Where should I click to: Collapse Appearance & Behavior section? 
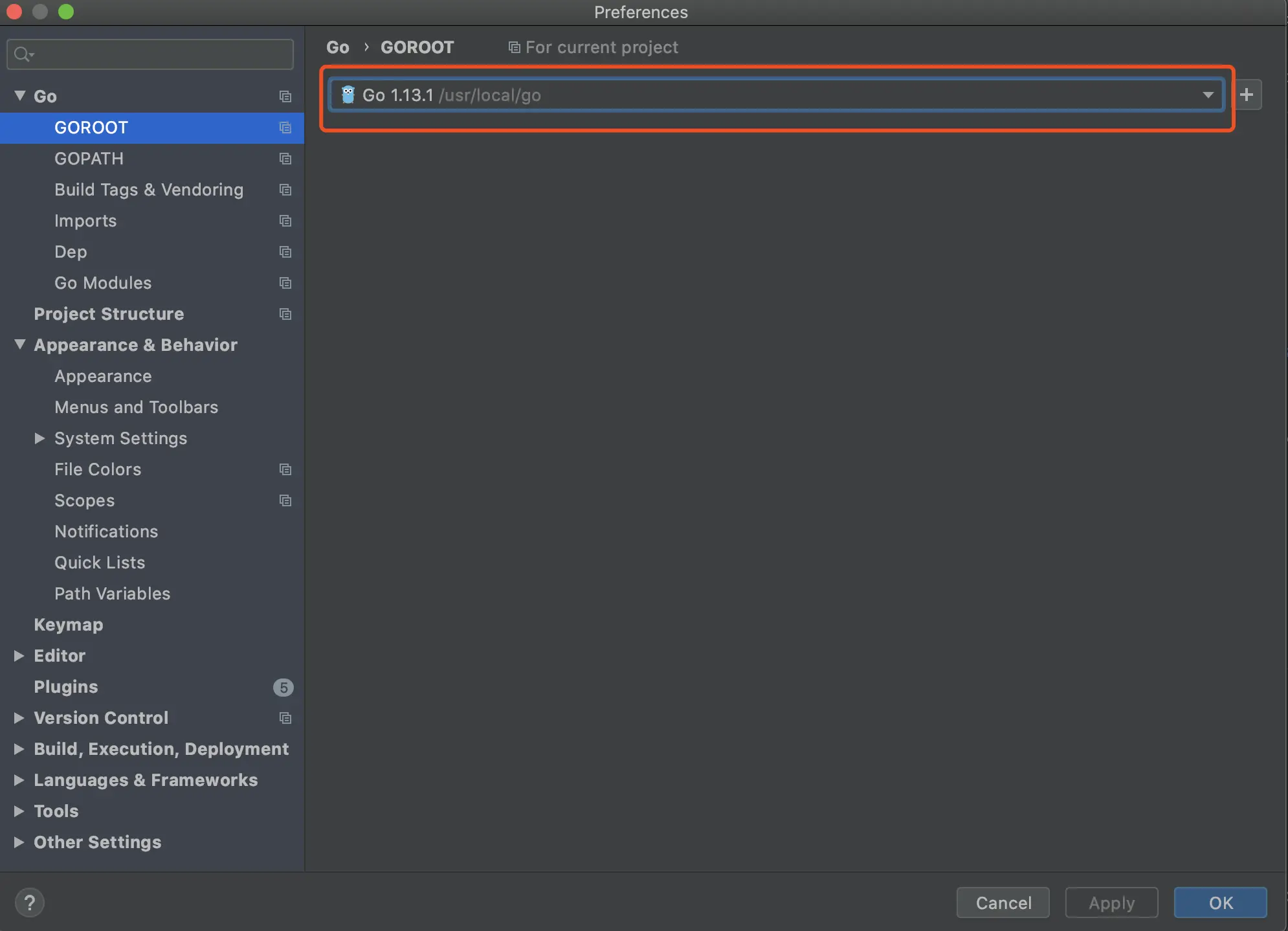20,344
